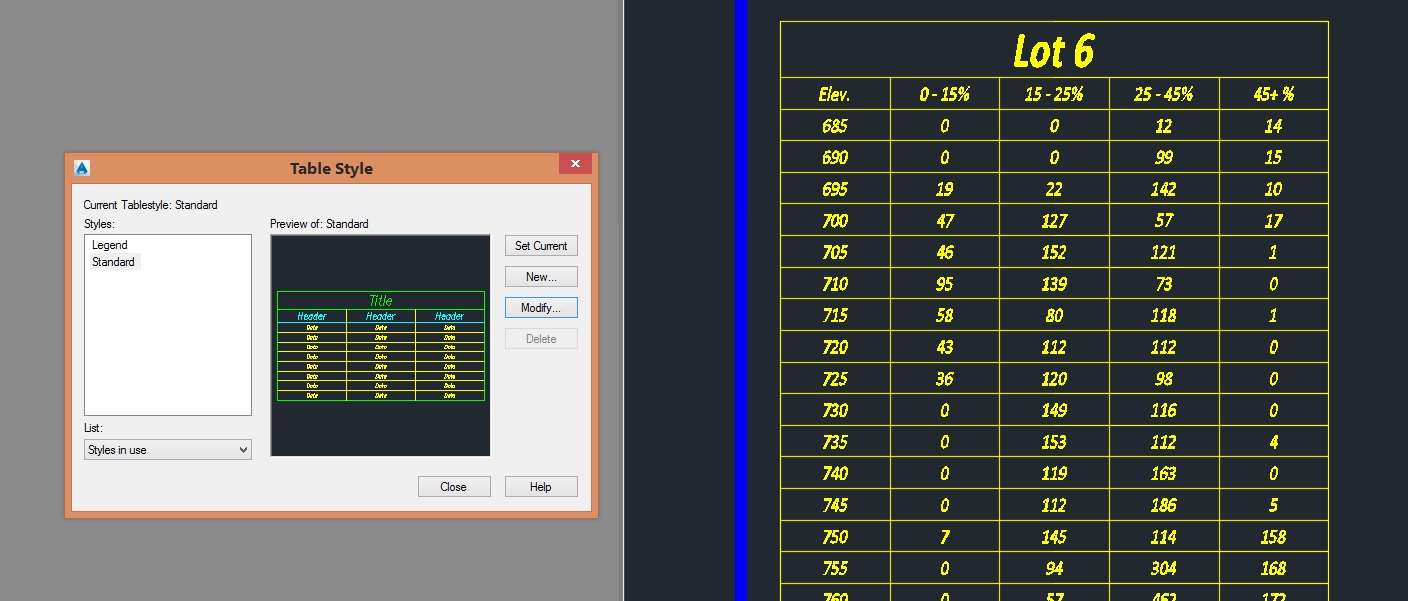The height and width of the screenshot is (601, 1408).
Task: Select the '0 - 15%' header cell
Action: 945,94
